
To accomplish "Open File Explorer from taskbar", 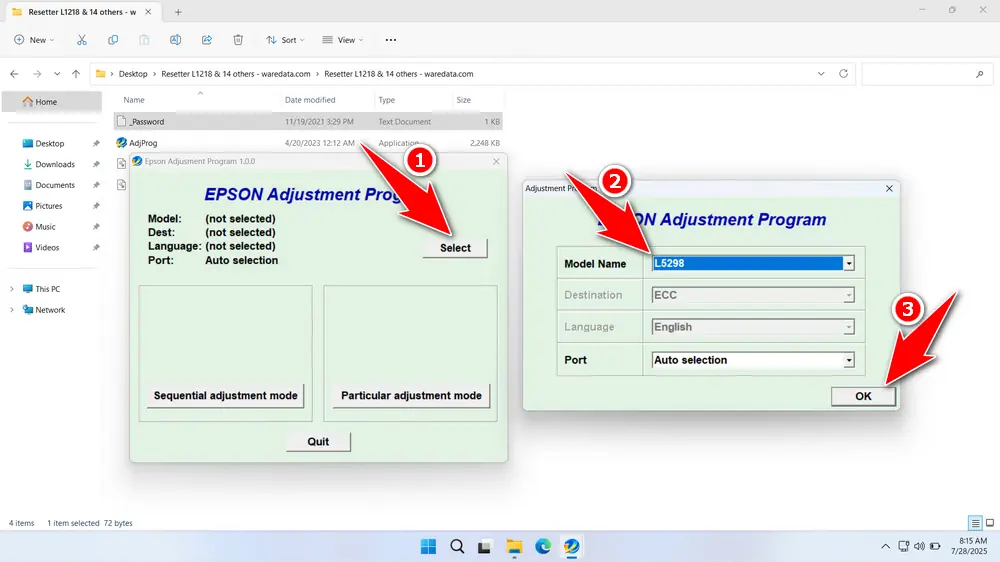I will 514,546.
